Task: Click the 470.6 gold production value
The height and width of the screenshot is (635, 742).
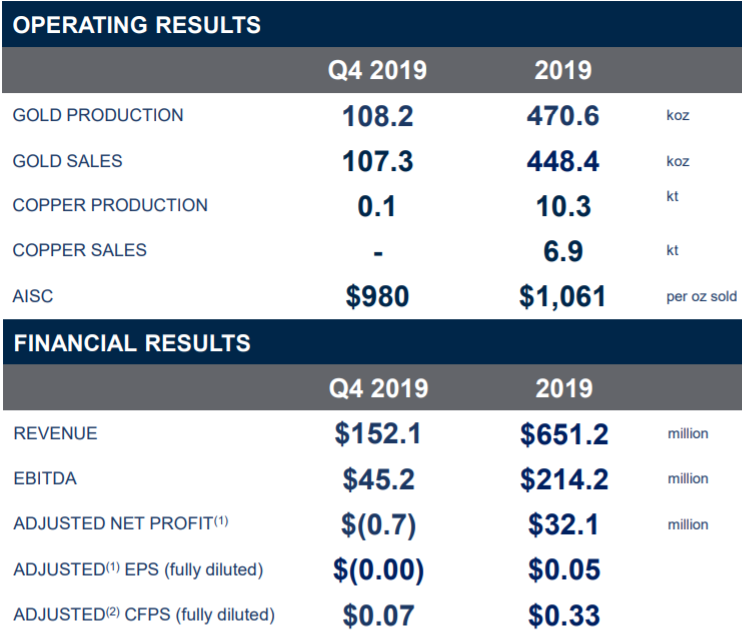Action: point(563,116)
